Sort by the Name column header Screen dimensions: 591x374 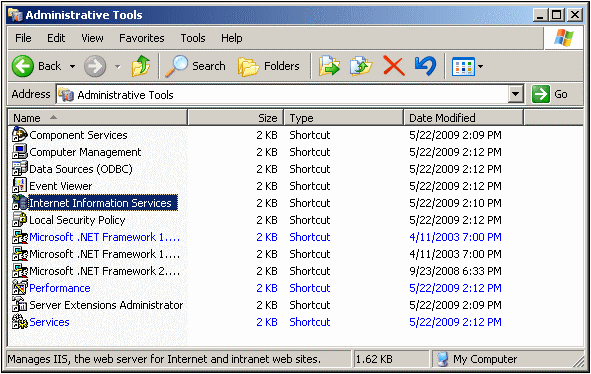(x=98, y=118)
